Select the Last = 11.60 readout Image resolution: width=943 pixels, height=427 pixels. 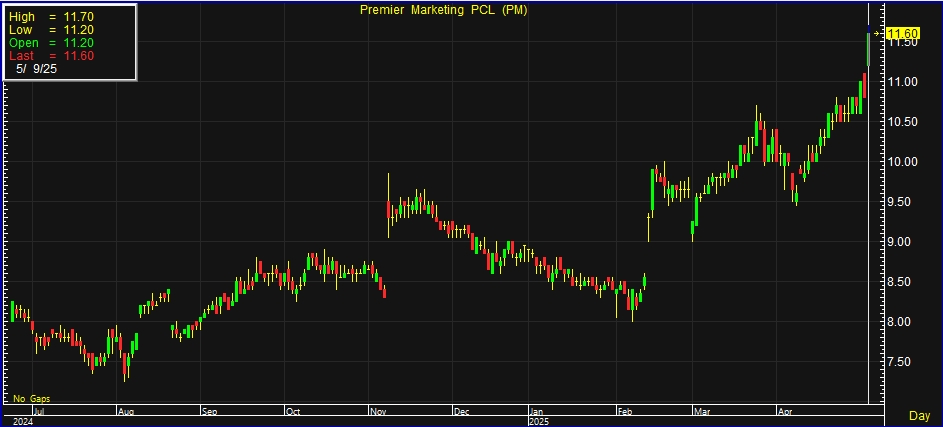pos(51,55)
